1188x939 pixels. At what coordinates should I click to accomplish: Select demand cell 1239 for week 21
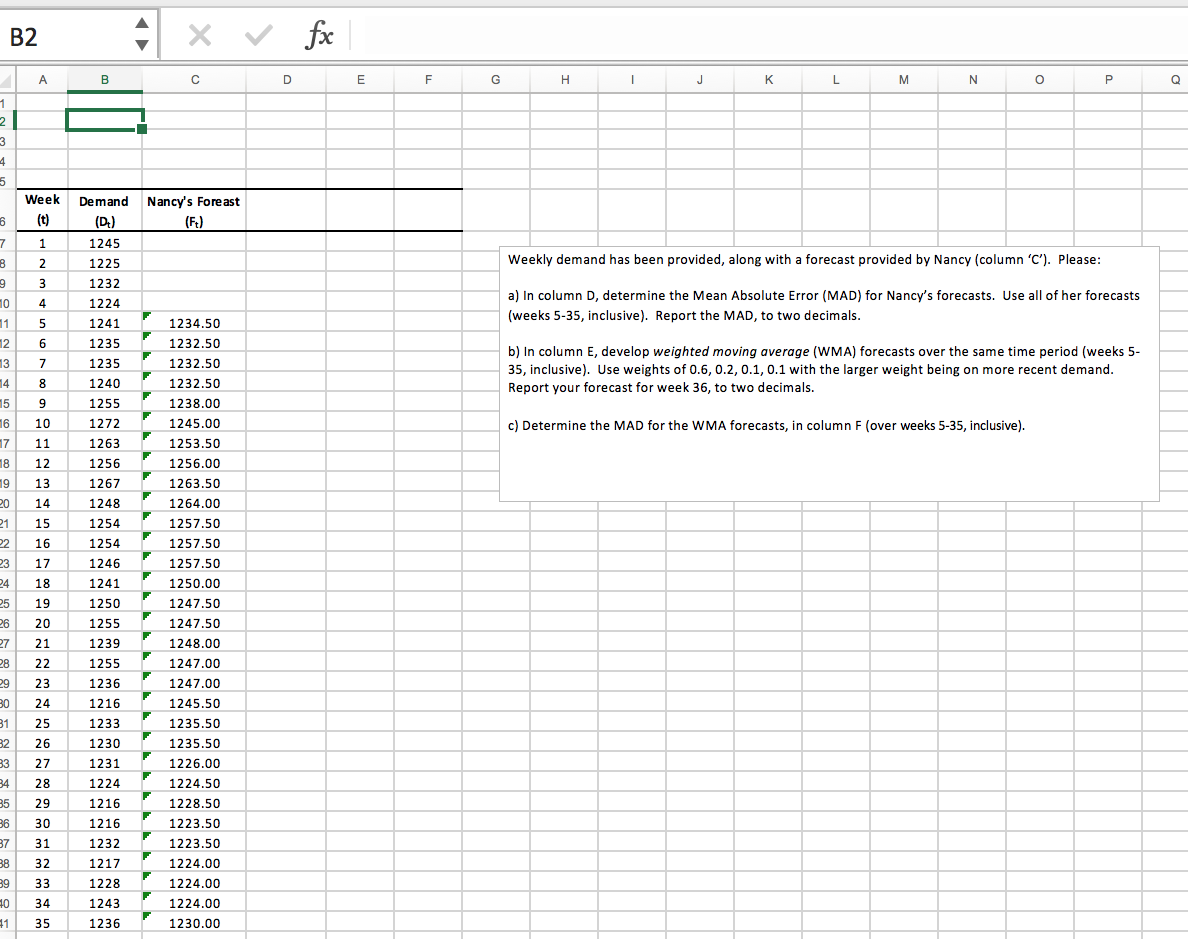pyautogui.click(x=105, y=643)
